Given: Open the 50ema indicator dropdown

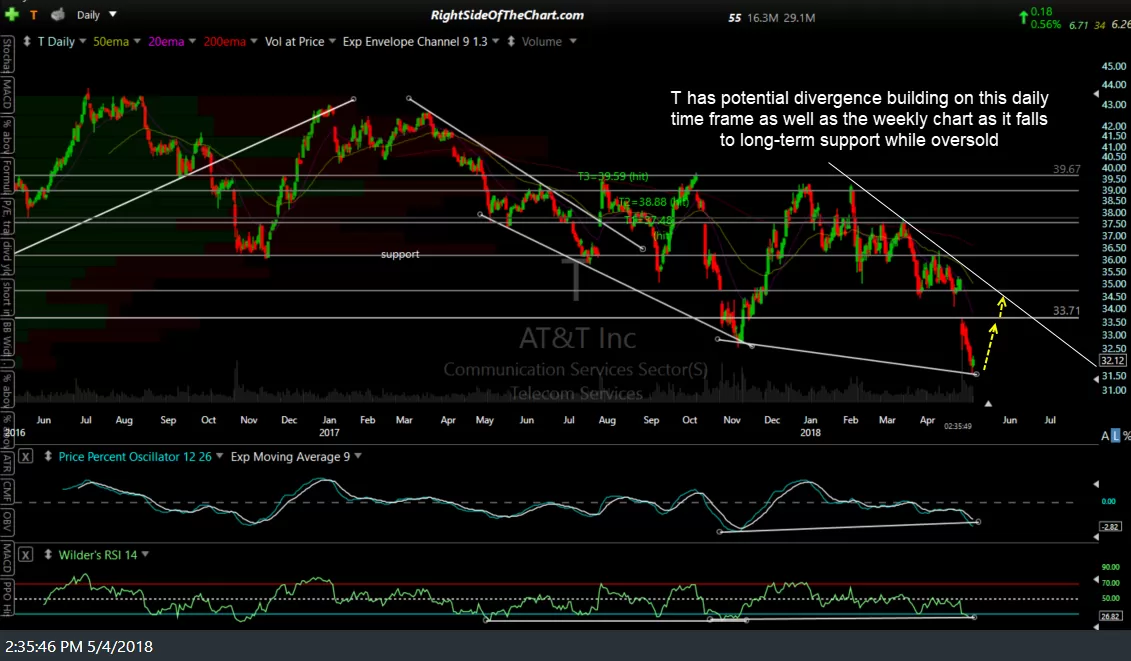Looking at the screenshot, I should 136,42.
